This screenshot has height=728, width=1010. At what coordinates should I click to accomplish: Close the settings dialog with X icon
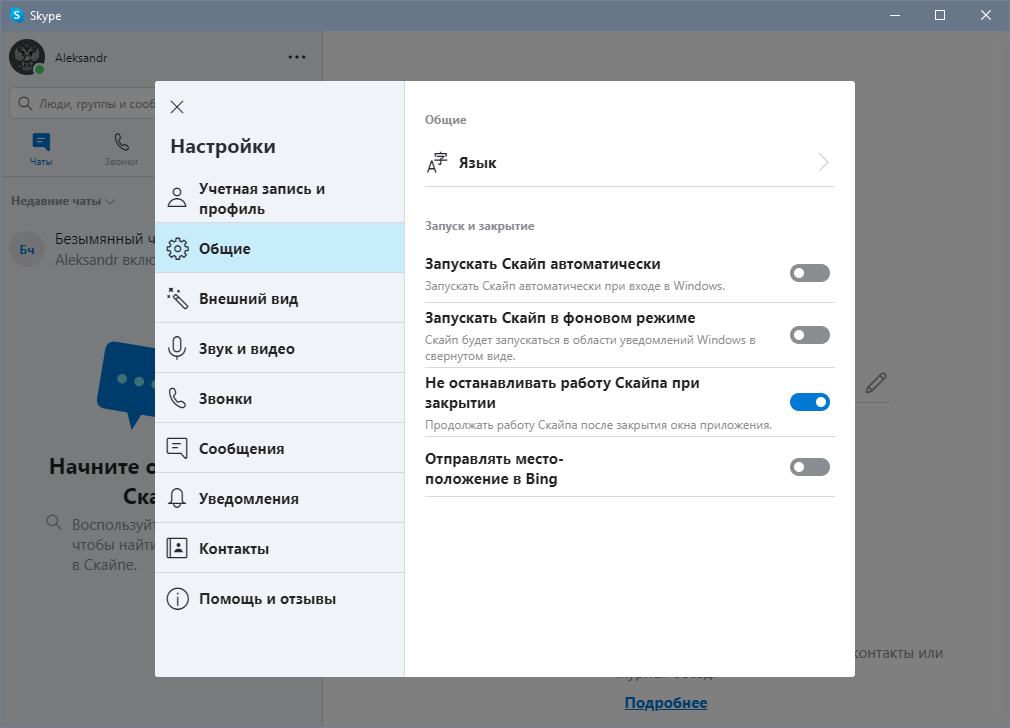[x=177, y=107]
